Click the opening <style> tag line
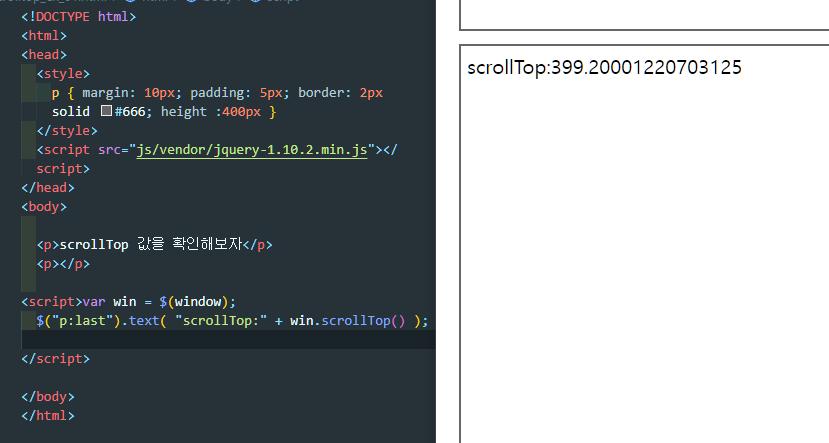Image resolution: width=829 pixels, height=443 pixels. (x=63, y=74)
